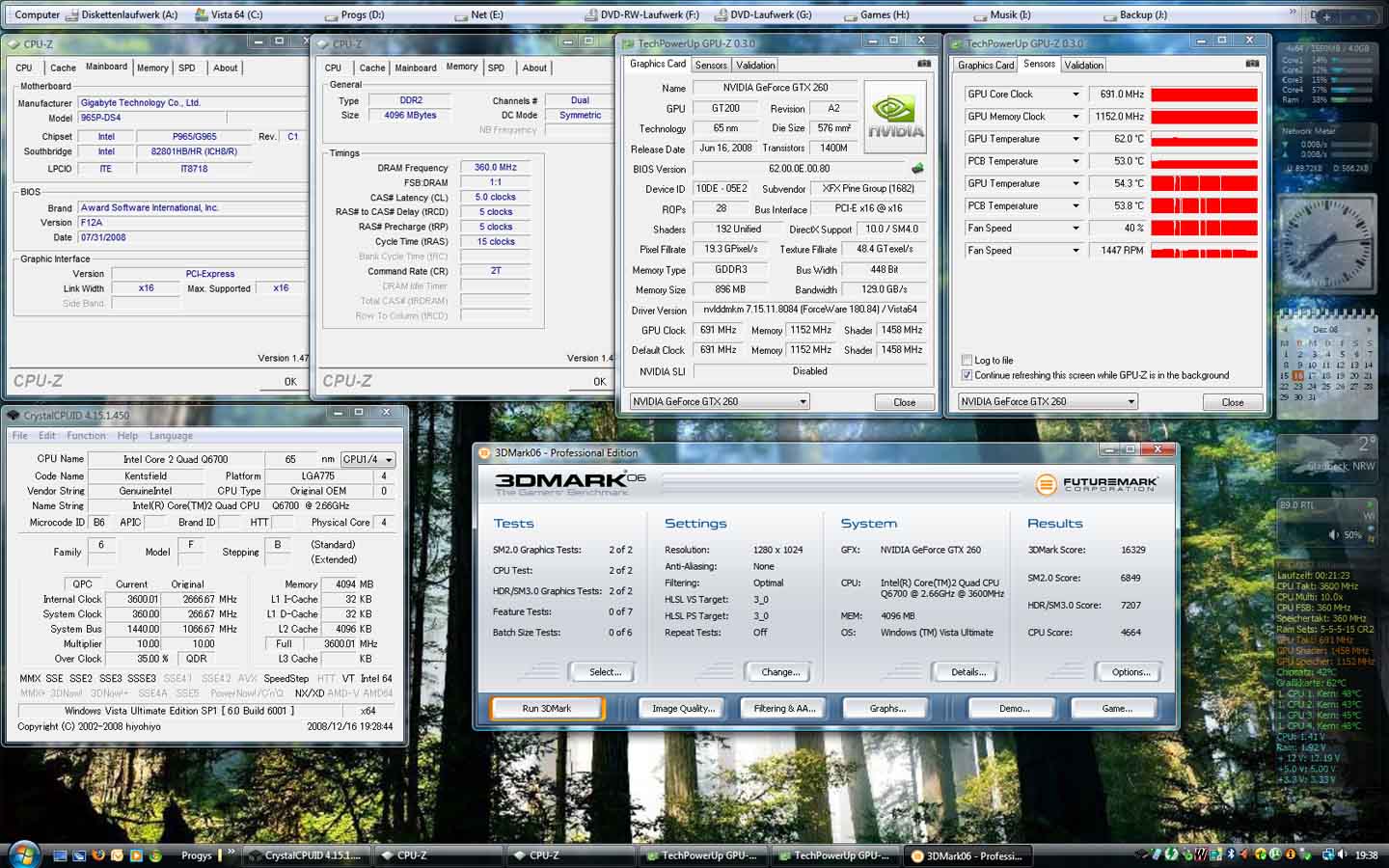Click the volume speaker tray icon
The image size is (1389, 868).
tap(1342, 854)
